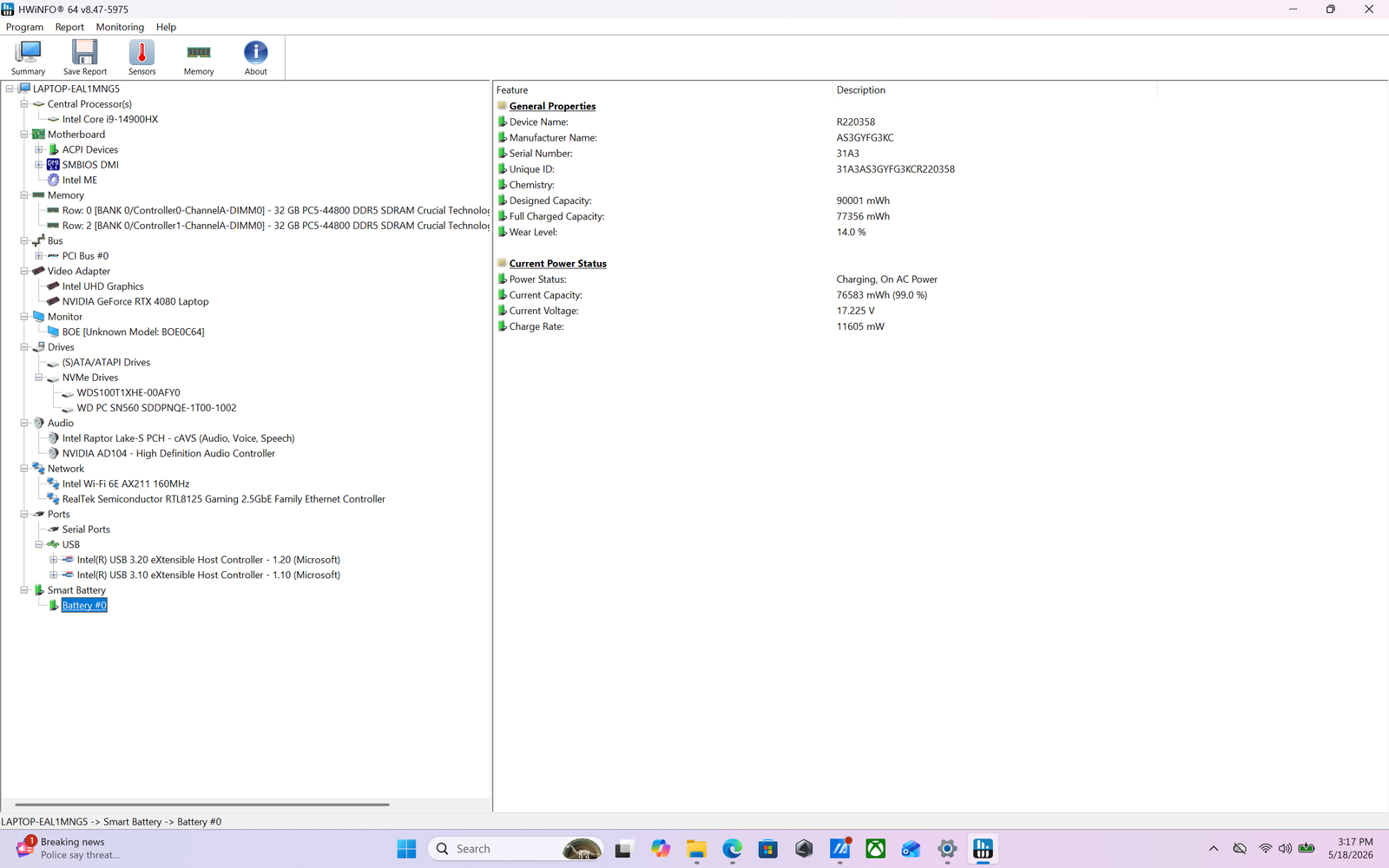The width and height of the screenshot is (1389, 868).
Task: Expand the PCI Bus #0 node
Action: click(x=39, y=256)
